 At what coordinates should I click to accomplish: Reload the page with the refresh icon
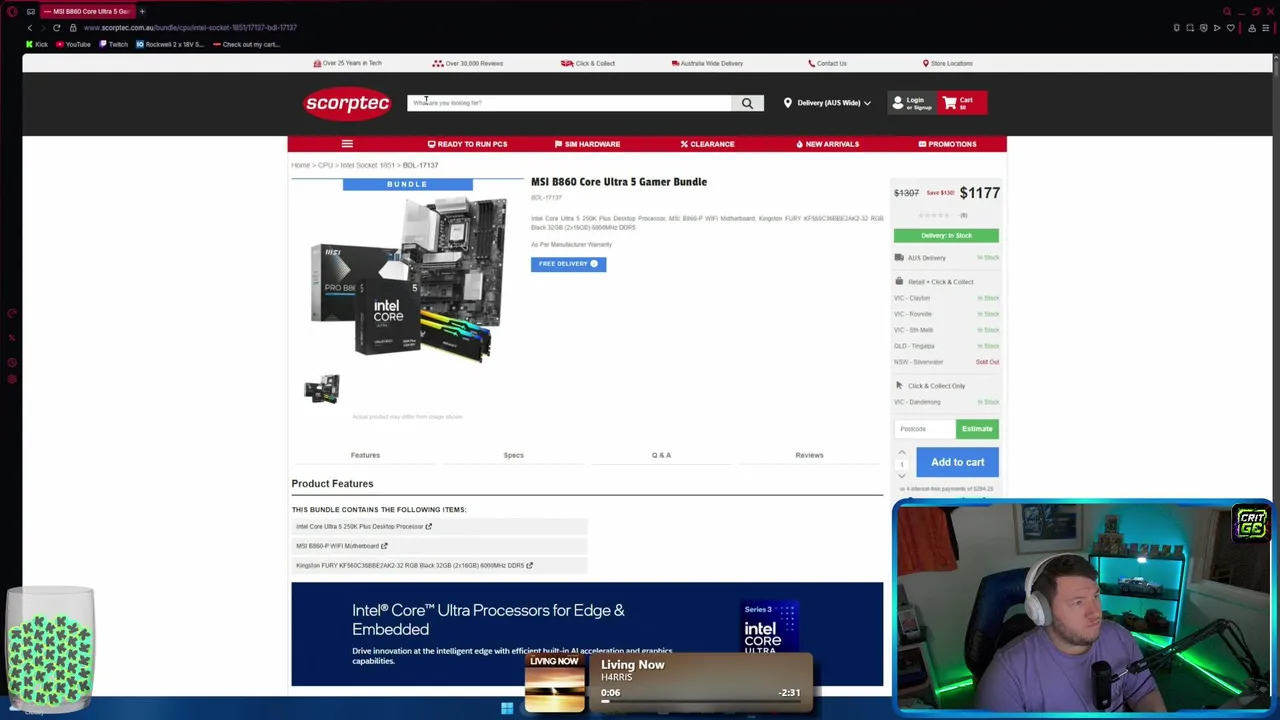pyautogui.click(x=57, y=28)
